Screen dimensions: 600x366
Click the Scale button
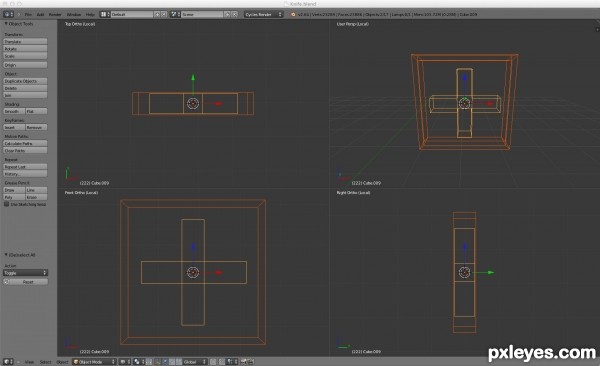pos(25,56)
